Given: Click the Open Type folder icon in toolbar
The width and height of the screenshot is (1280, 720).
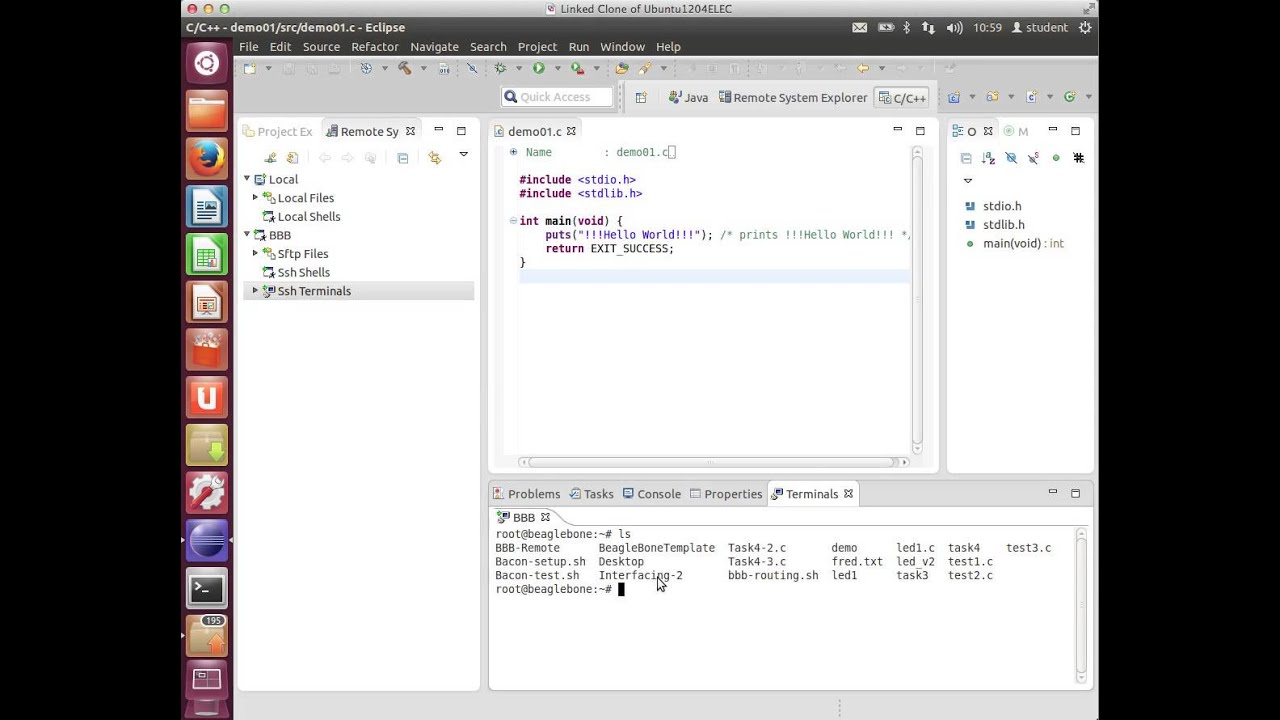Looking at the screenshot, I should (622, 68).
